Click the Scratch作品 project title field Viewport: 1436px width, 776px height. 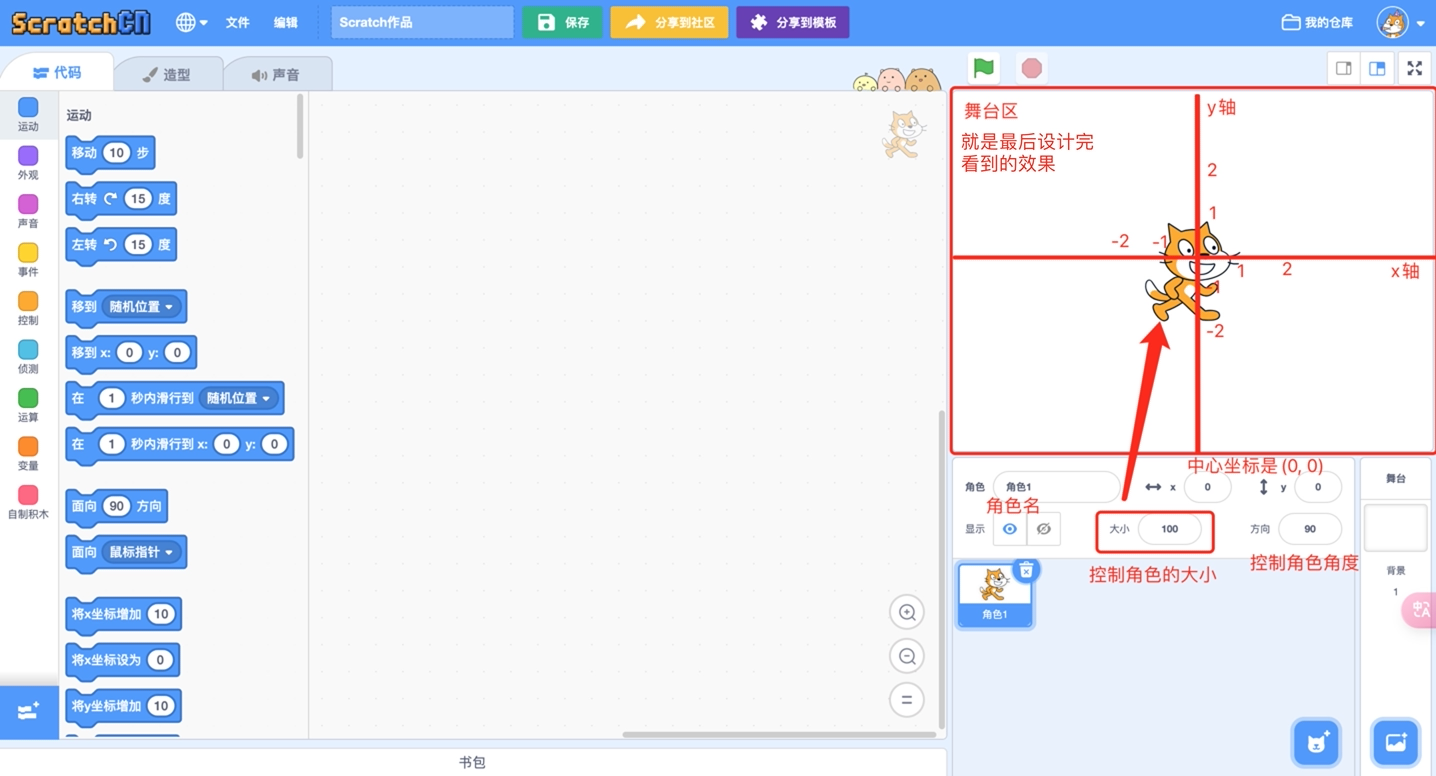coord(422,22)
